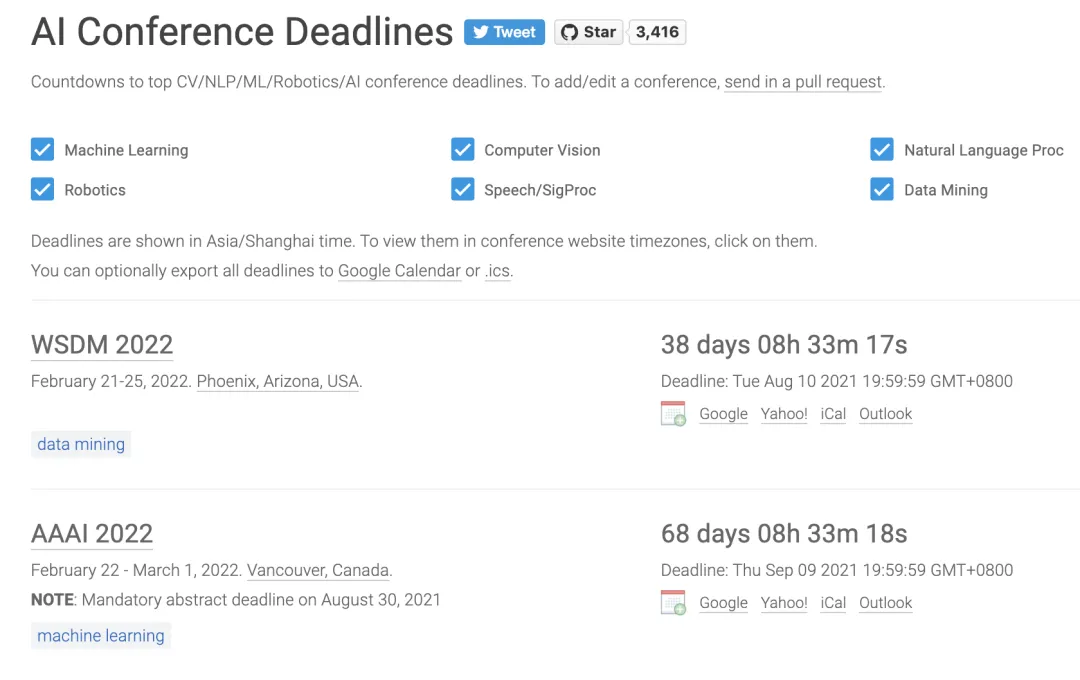The width and height of the screenshot is (1080, 680).
Task: Open the 3,416 star count link
Action: coord(657,32)
